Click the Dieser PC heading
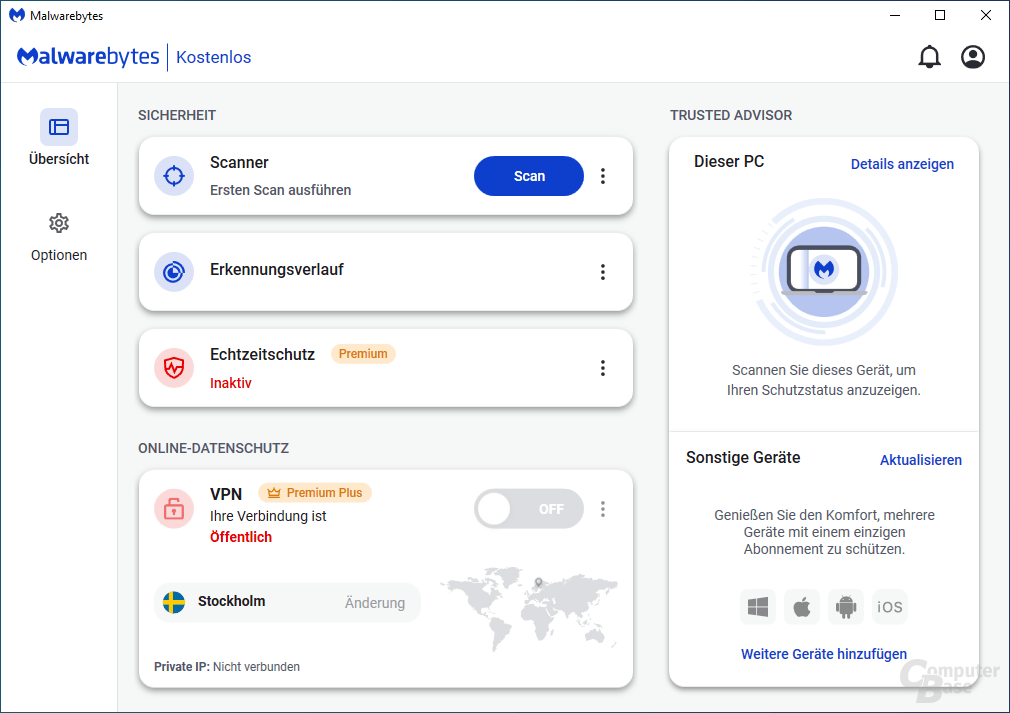The width and height of the screenshot is (1010, 713). [x=729, y=162]
